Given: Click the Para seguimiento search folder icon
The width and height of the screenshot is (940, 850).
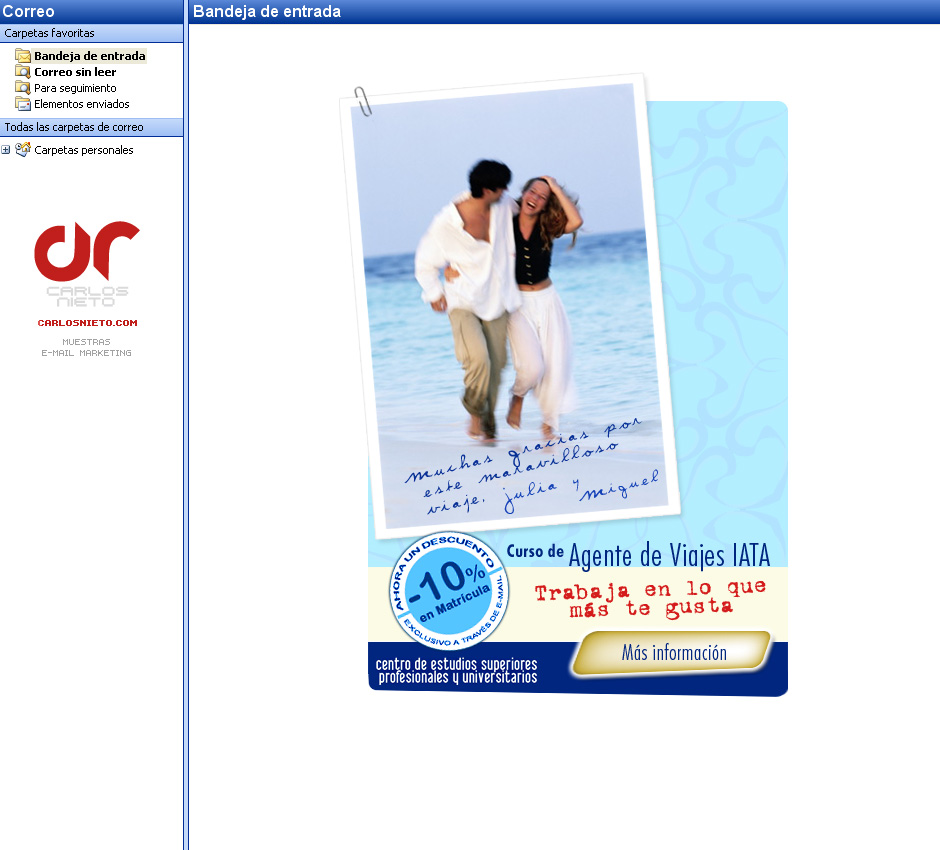Looking at the screenshot, I should (x=23, y=88).
